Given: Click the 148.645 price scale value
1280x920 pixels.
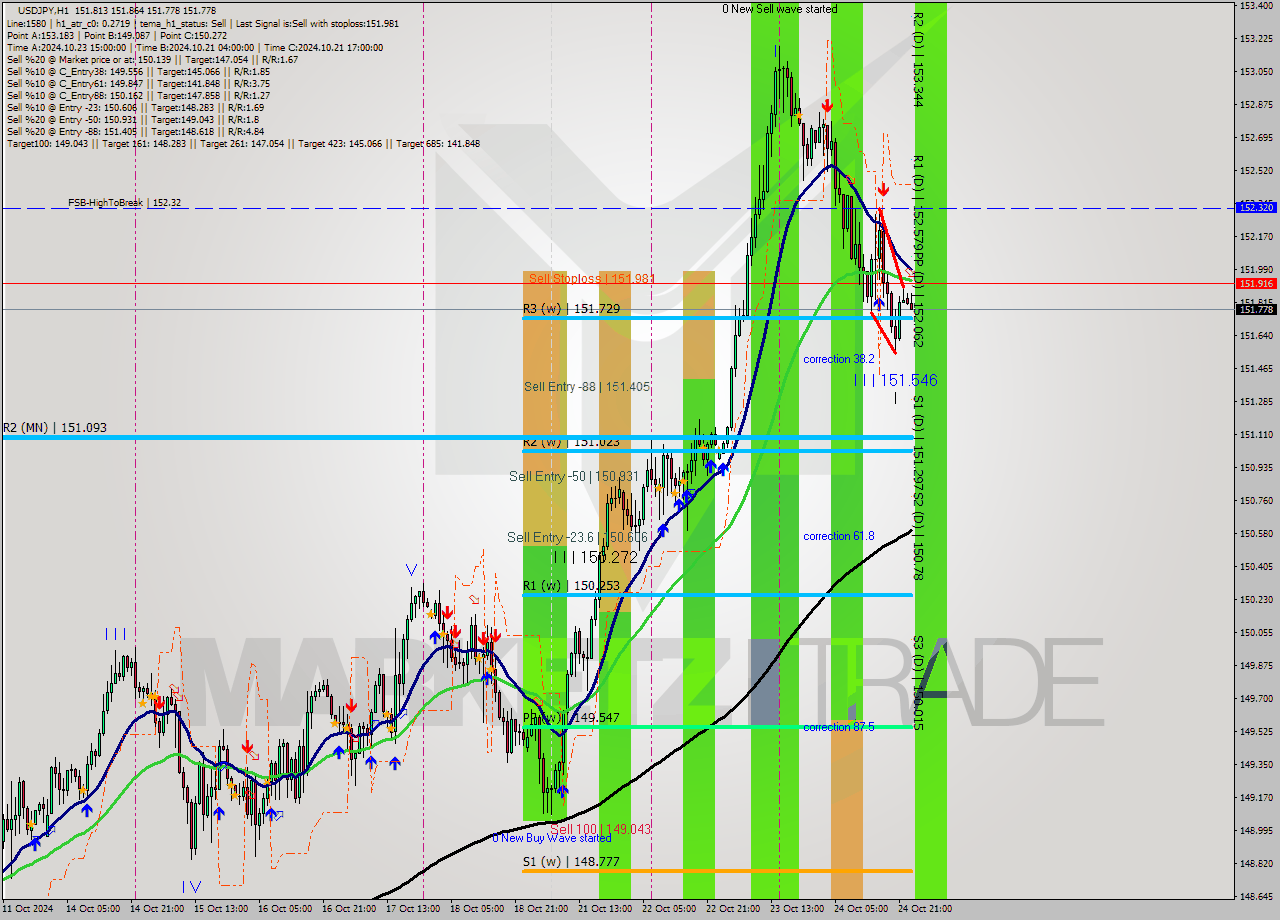Looking at the screenshot, I should (x=1256, y=896).
